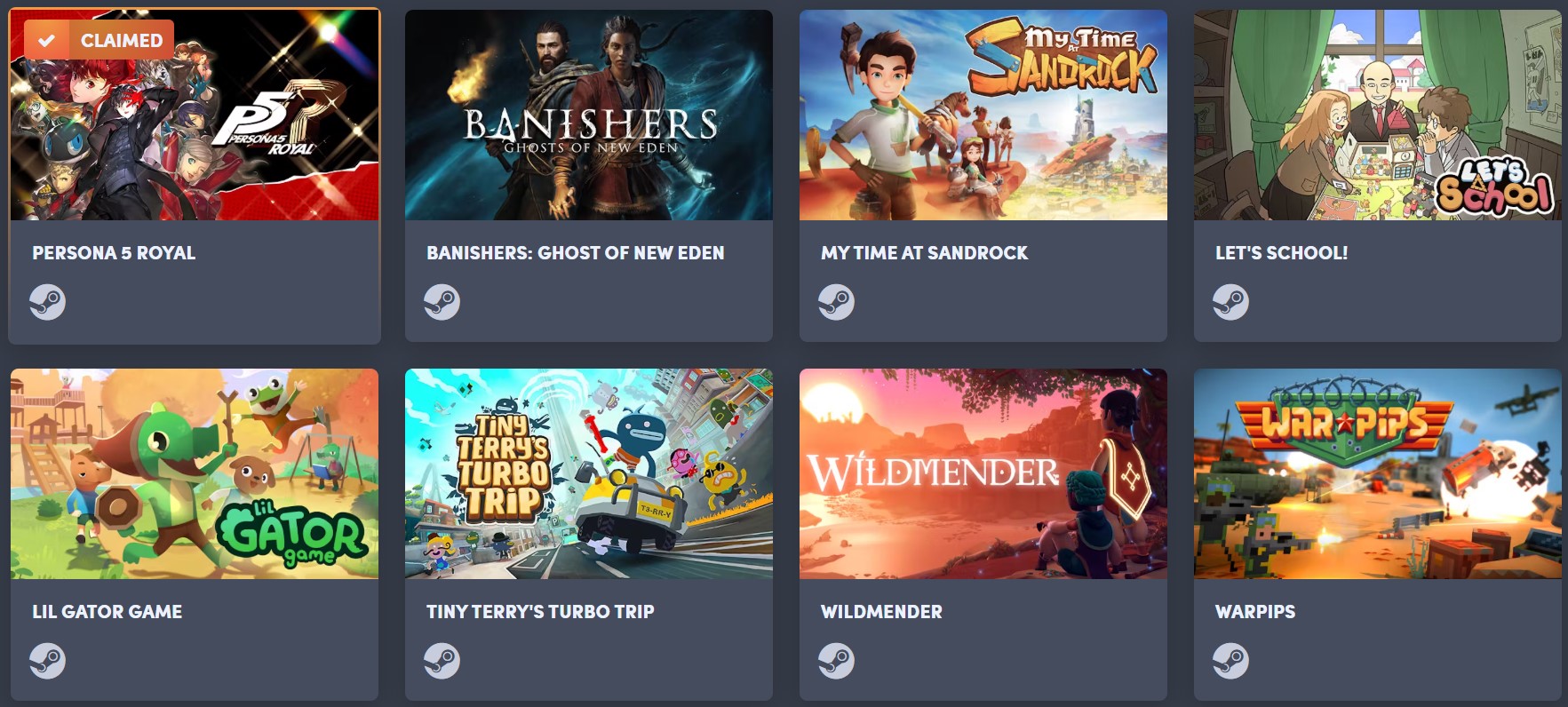Click the Warpips title text
This screenshot has width=1568, height=707.
(1255, 612)
